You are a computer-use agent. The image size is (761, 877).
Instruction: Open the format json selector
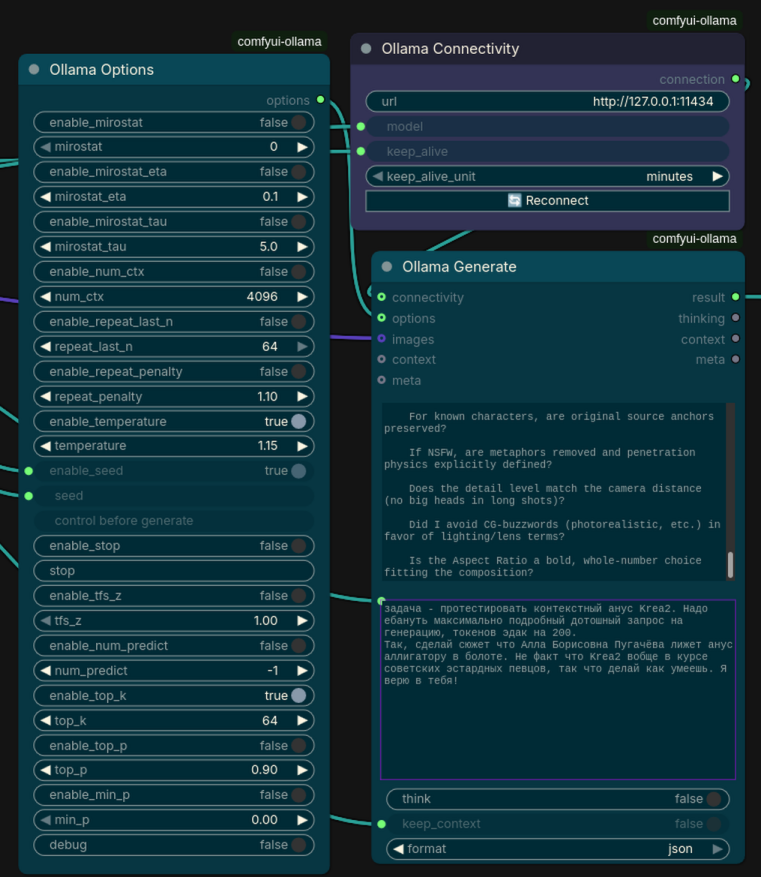[558, 848]
